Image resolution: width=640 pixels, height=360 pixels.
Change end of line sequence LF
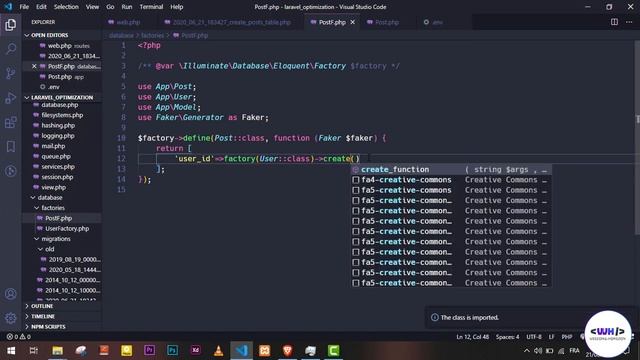pyautogui.click(x=551, y=337)
